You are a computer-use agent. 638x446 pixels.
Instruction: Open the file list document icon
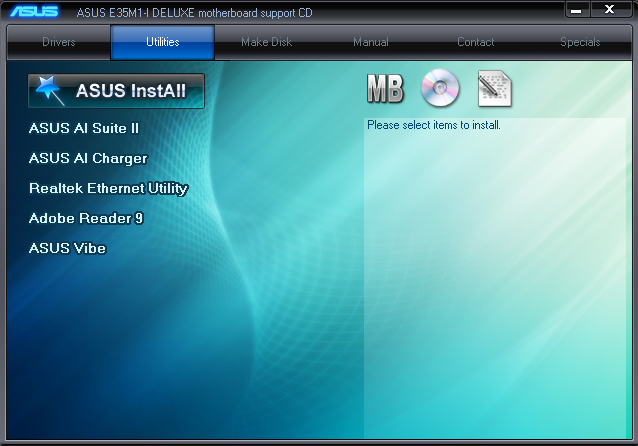point(495,88)
